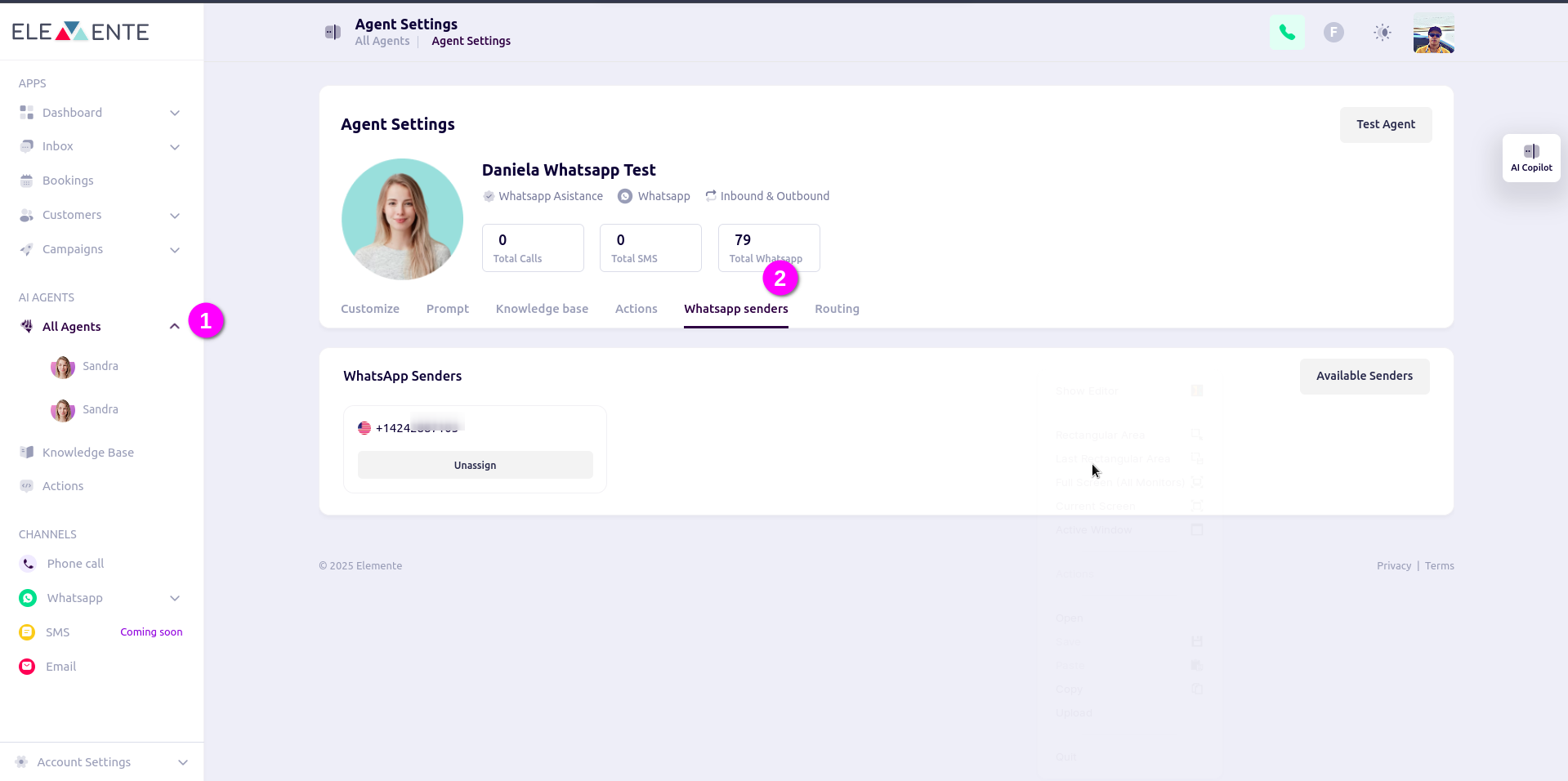This screenshot has height=781, width=1568.
Task: Toggle light/dark theme sun icon
Action: click(1382, 33)
